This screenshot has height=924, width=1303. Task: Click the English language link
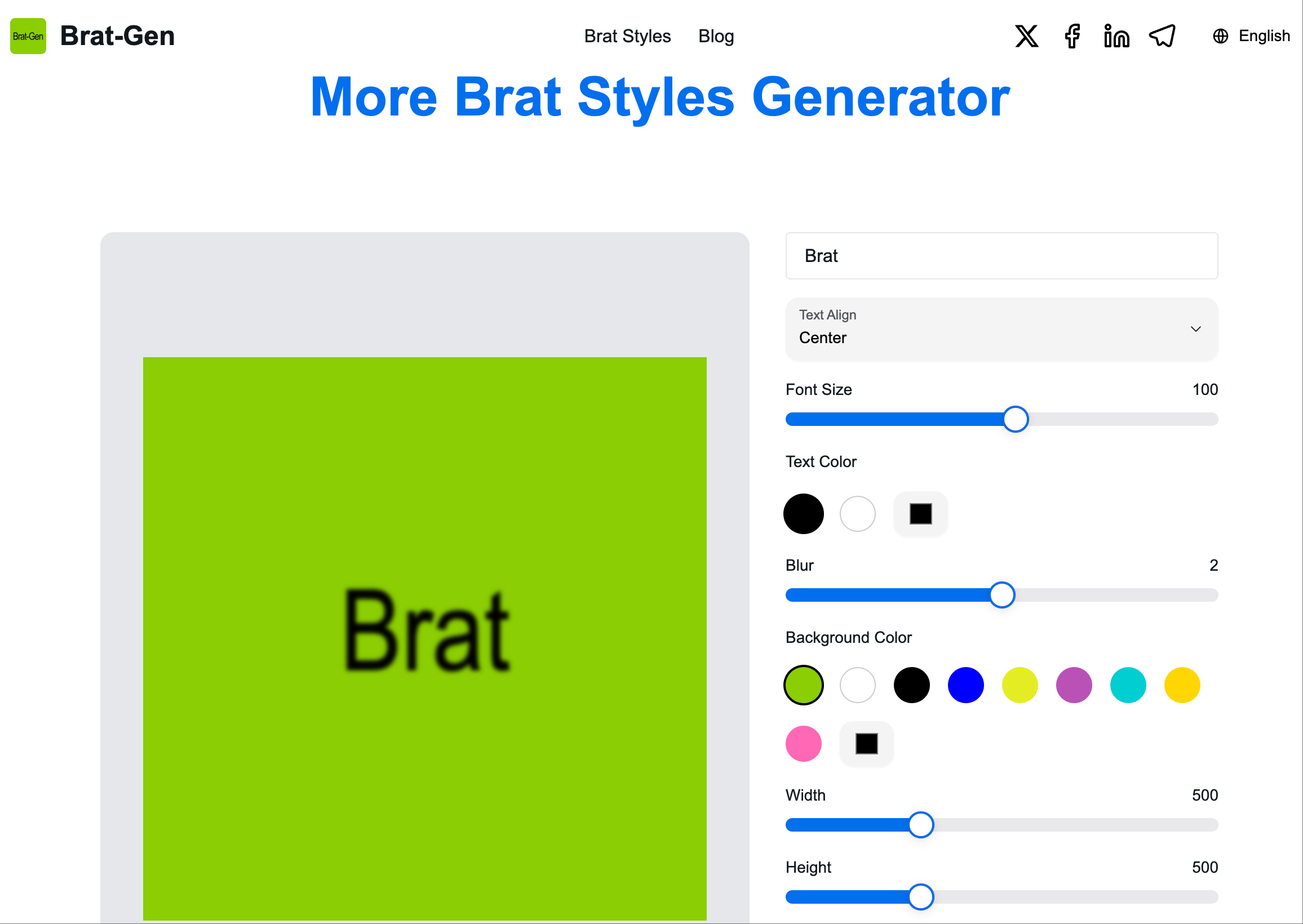[x=1264, y=36]
